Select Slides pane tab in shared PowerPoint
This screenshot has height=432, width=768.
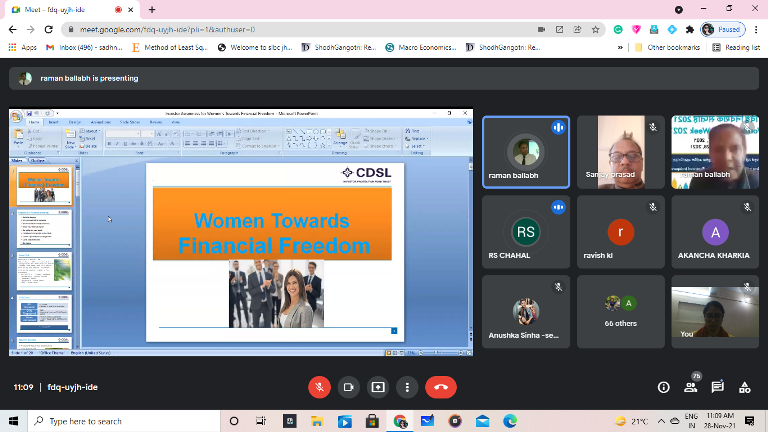pos(17,160)
